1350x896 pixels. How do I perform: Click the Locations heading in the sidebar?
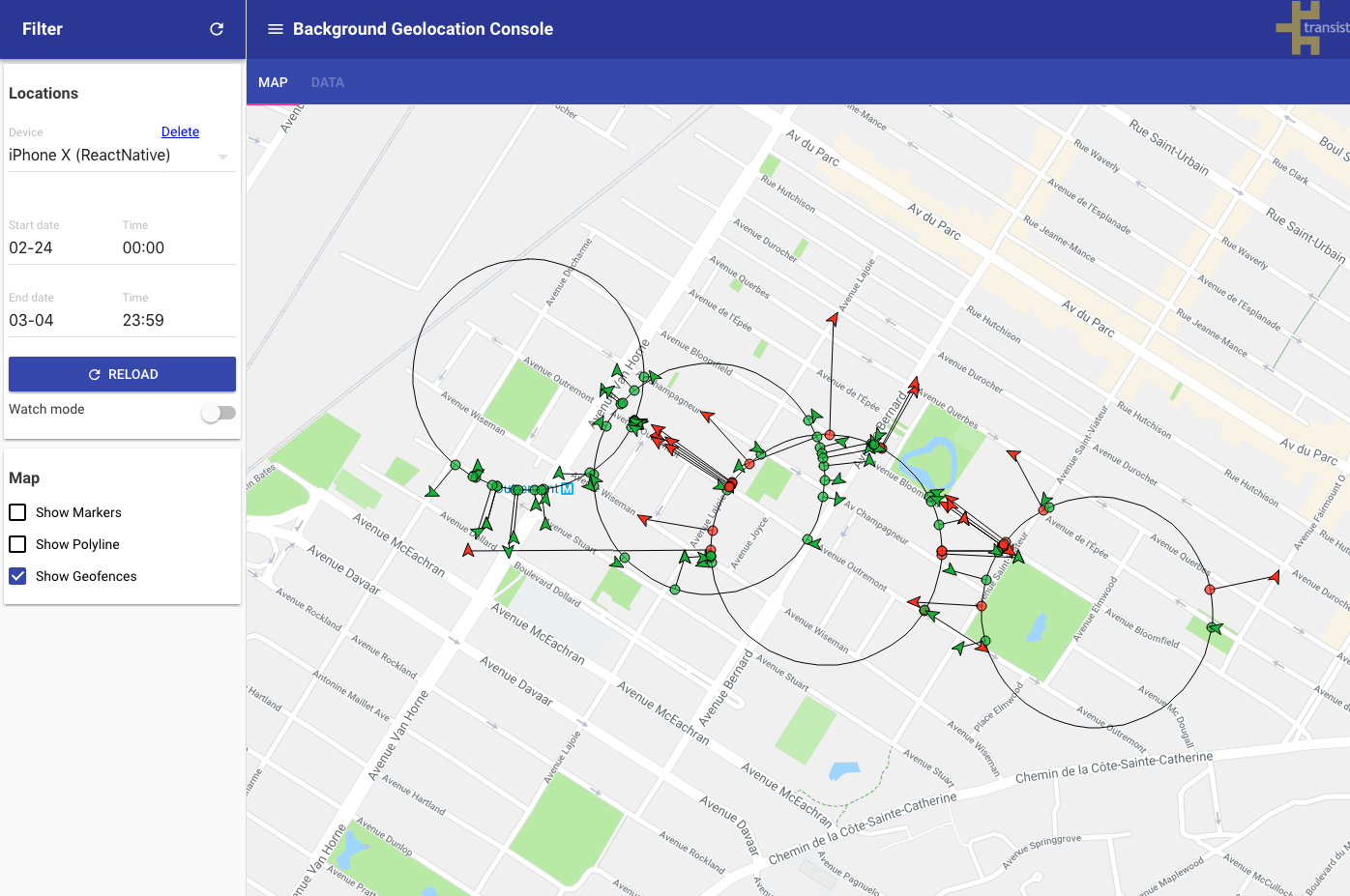coord(44,94)
